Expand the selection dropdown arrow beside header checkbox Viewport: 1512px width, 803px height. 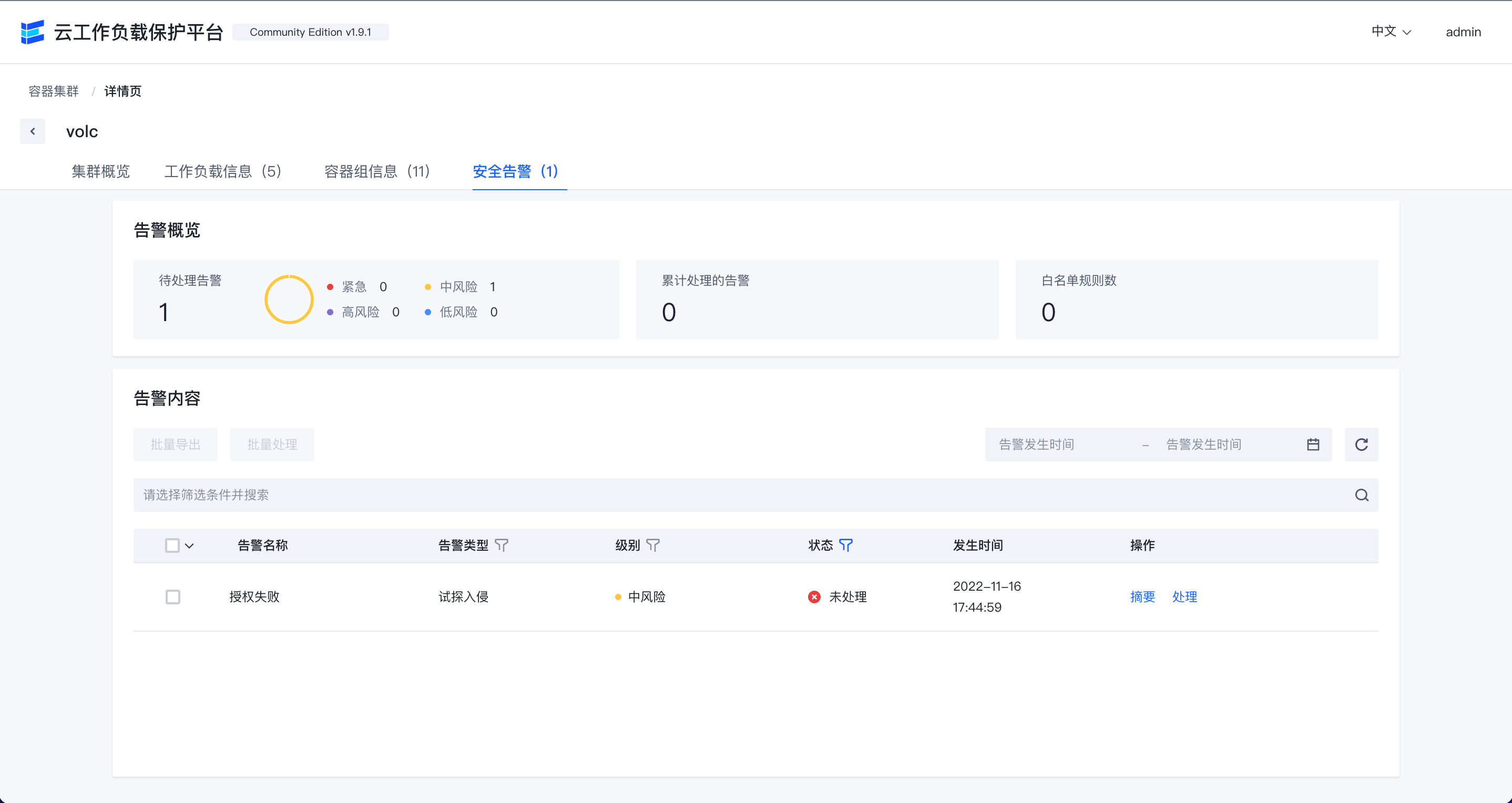click(x=189, y=545)
